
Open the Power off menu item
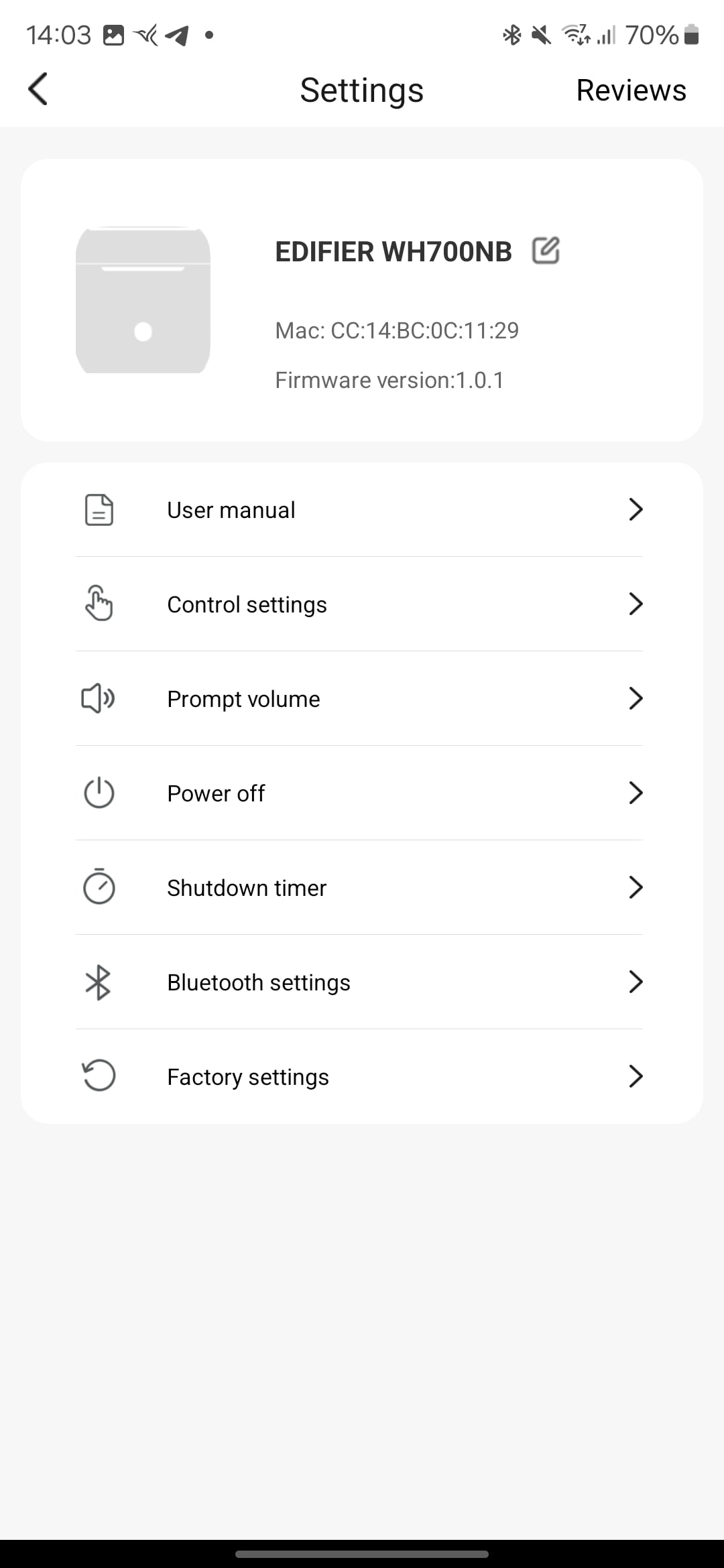[216, 793]
